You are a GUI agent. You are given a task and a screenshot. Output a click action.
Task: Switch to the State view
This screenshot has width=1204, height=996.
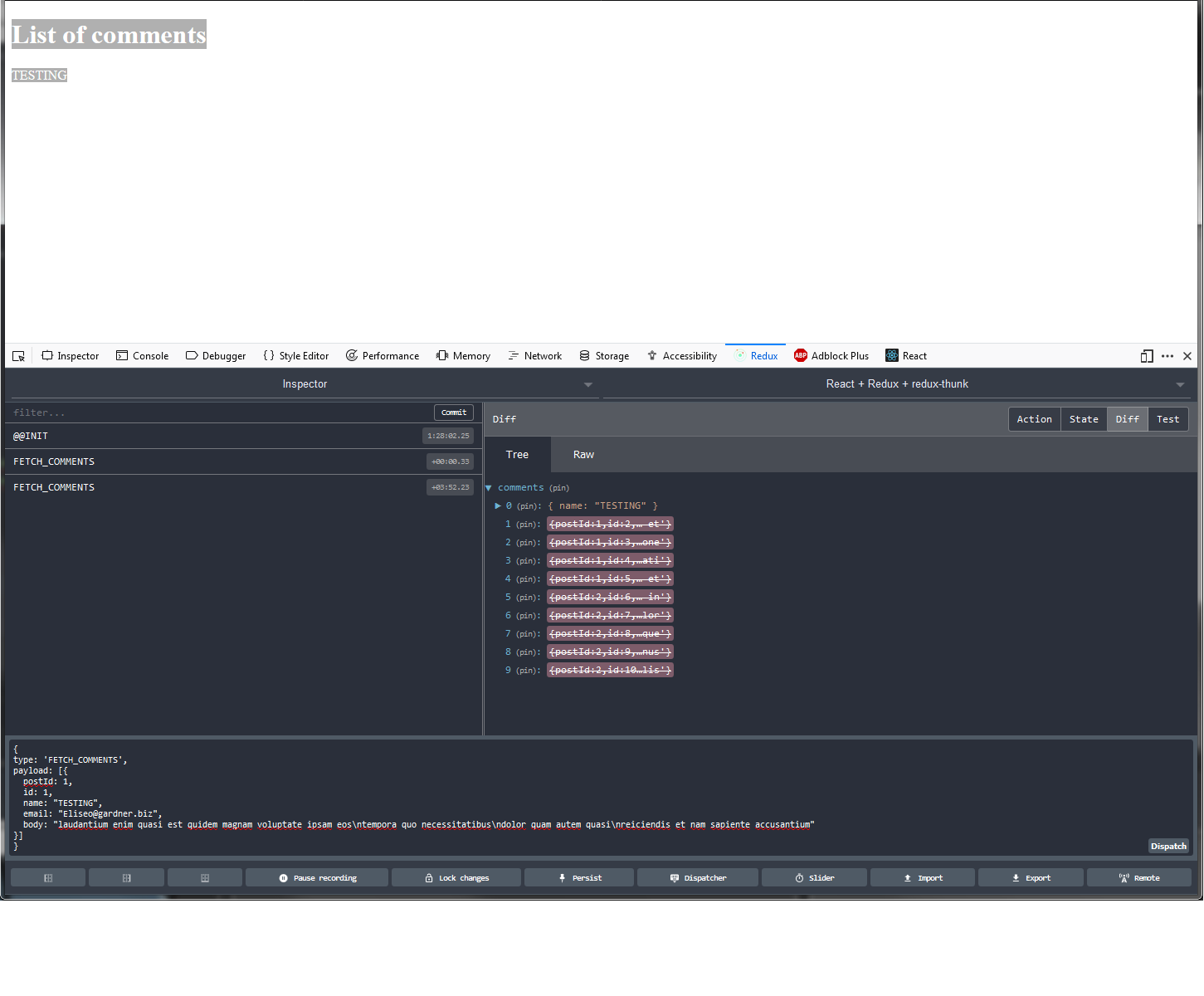1084,419
